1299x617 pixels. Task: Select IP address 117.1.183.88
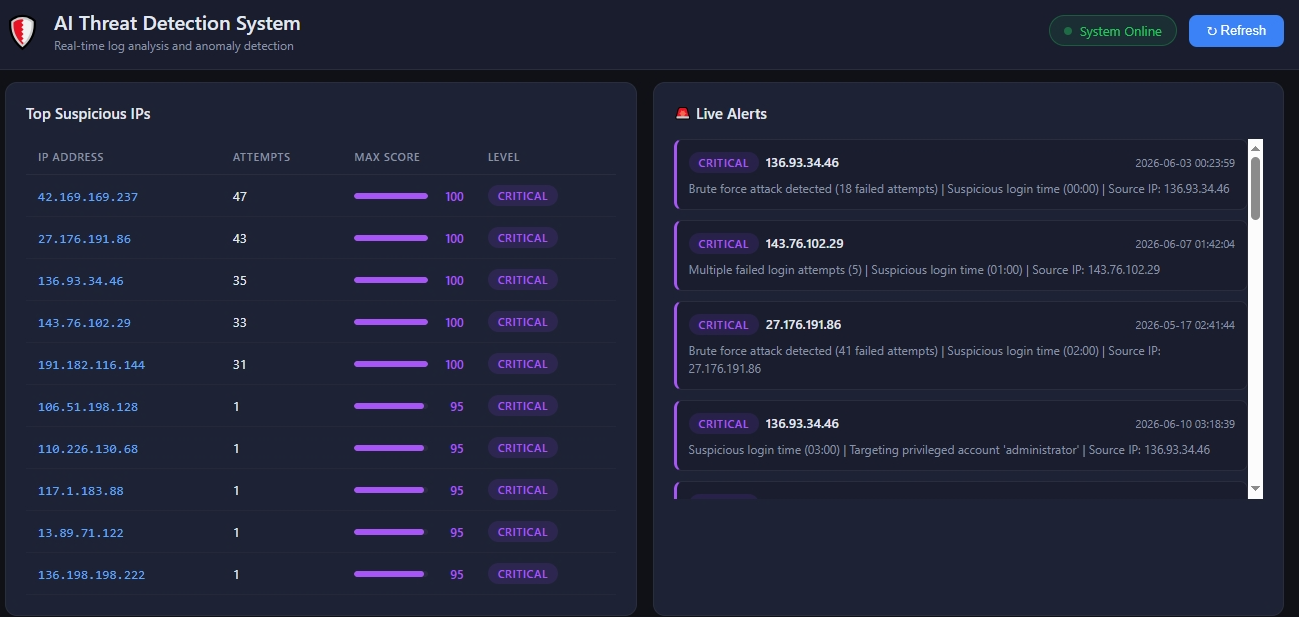(81, 491)
